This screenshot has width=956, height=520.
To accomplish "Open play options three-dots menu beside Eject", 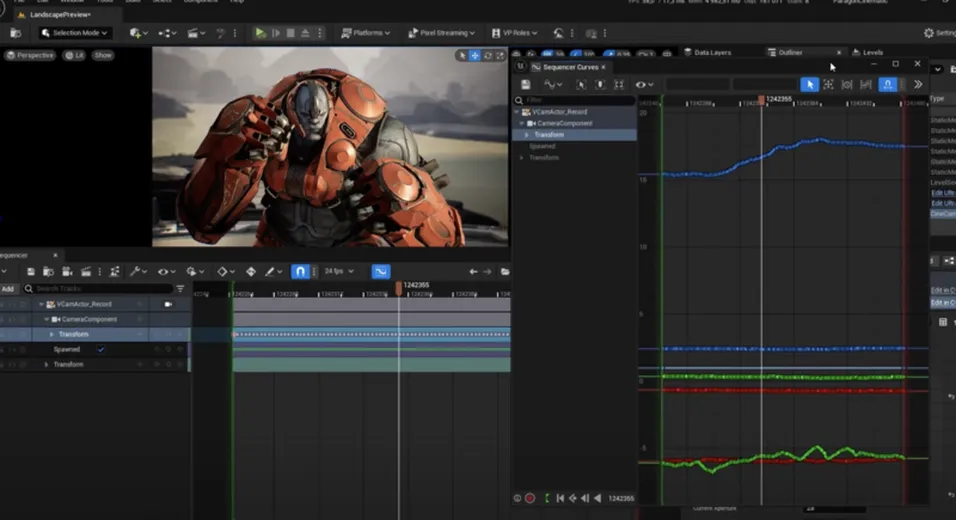I will click(x=319, y=33).
